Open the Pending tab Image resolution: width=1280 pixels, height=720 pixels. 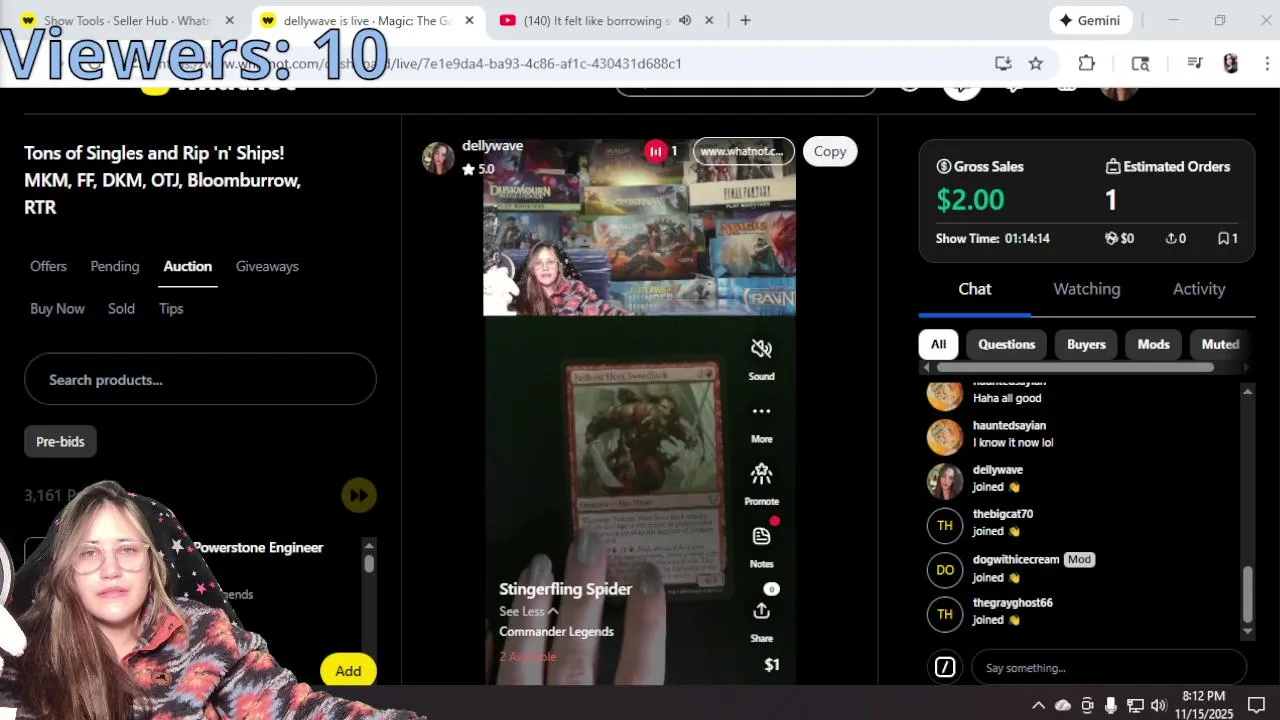pyautogui.click(x=115, y=266)
